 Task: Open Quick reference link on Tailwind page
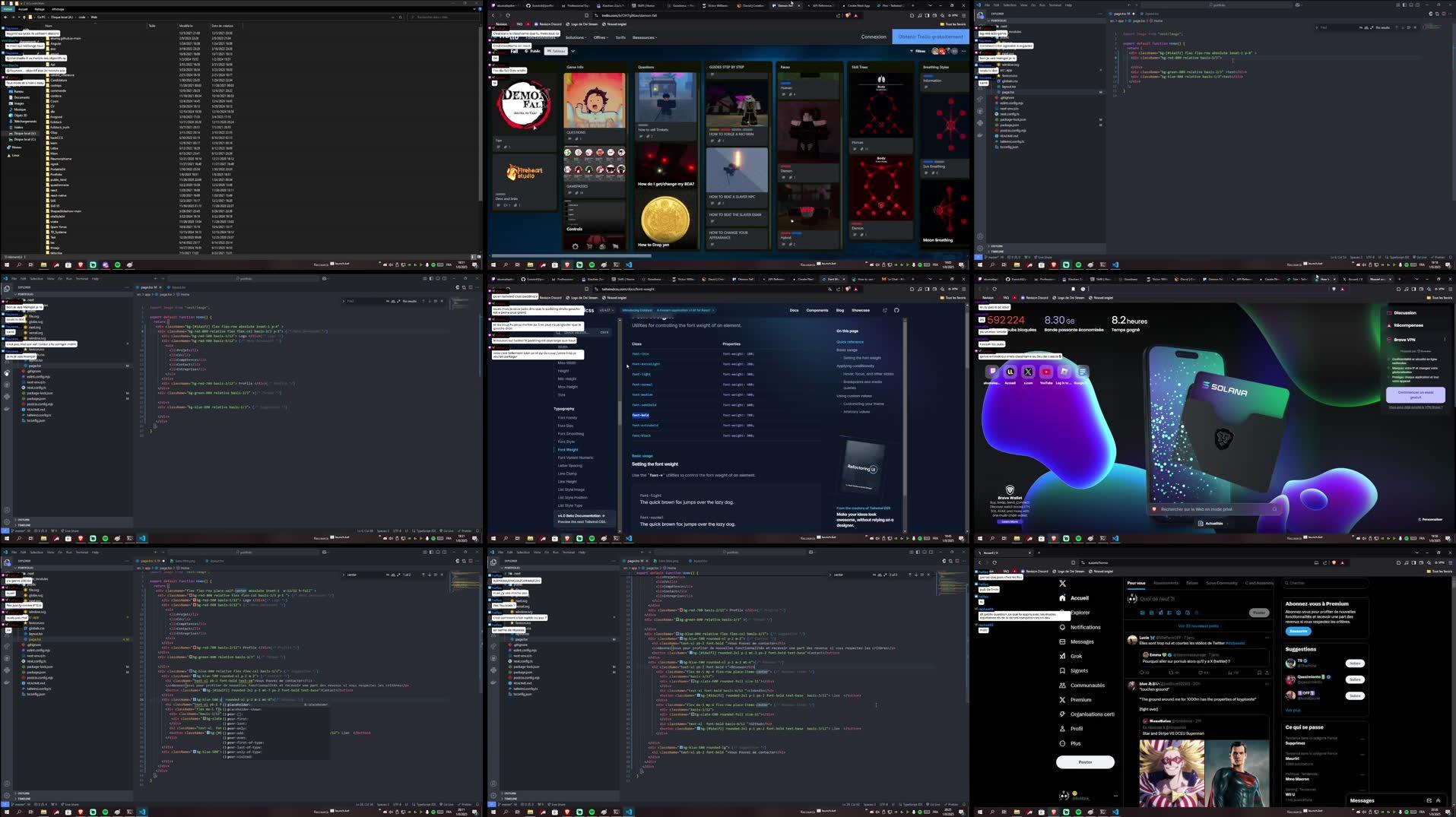(849, 342)
